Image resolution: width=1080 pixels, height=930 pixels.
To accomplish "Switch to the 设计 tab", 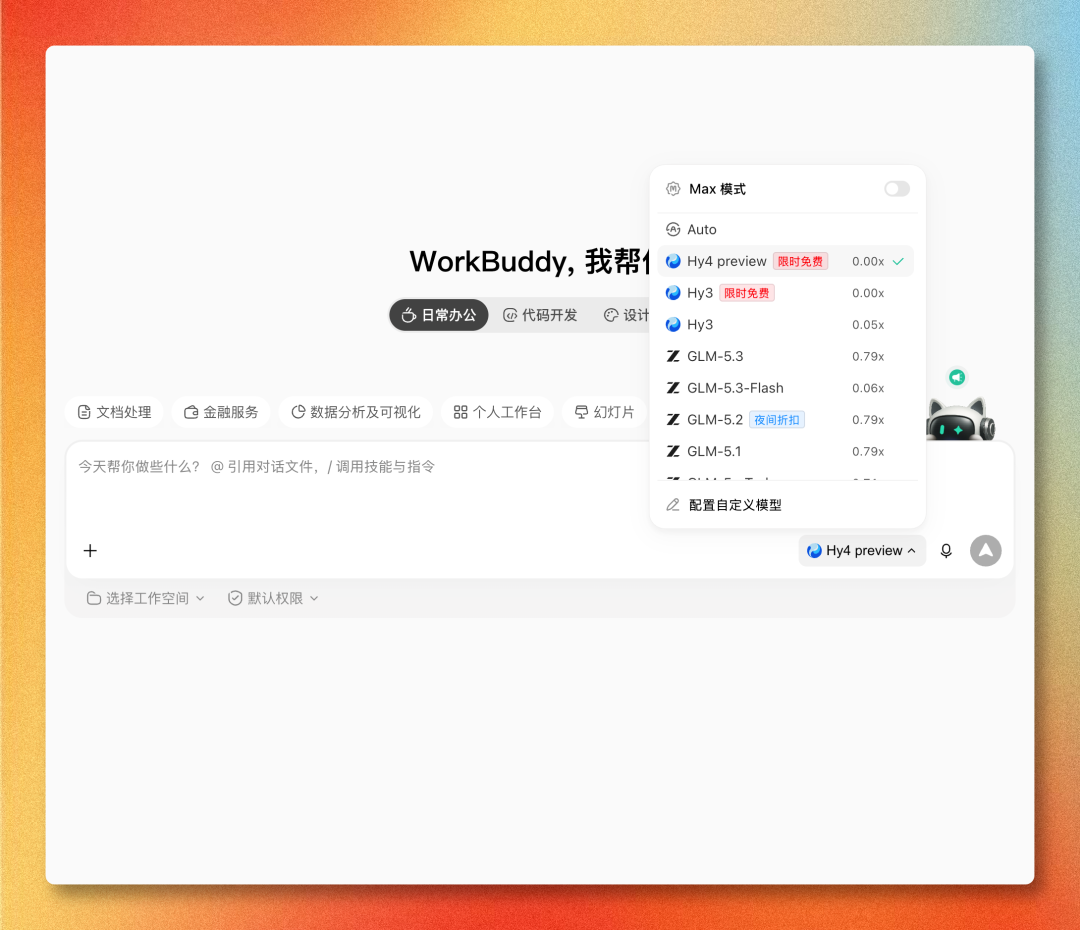I will tap(626, 315).
